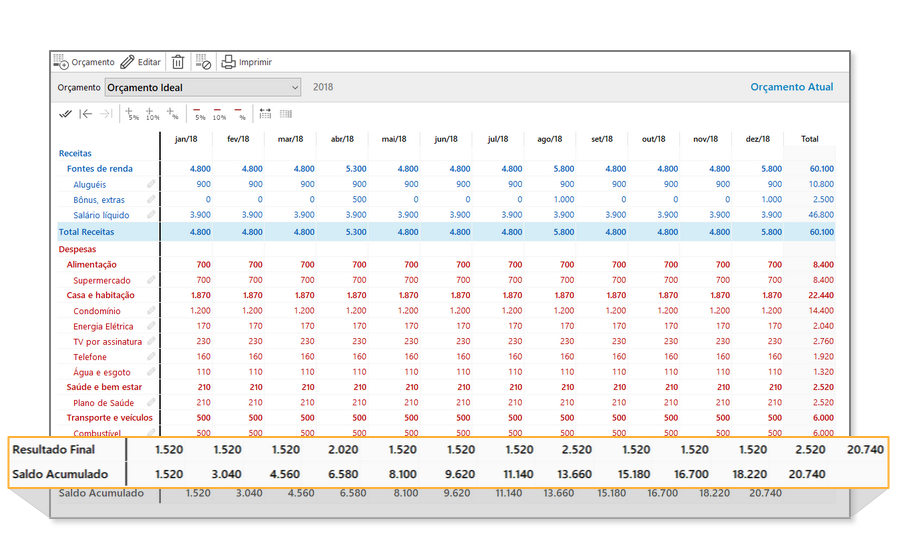Image resolution: width=900 pixels, height=550 pixels.
Task: Select the Casa e habitação group
Action: pyautogui.click(x=100, y=295)
